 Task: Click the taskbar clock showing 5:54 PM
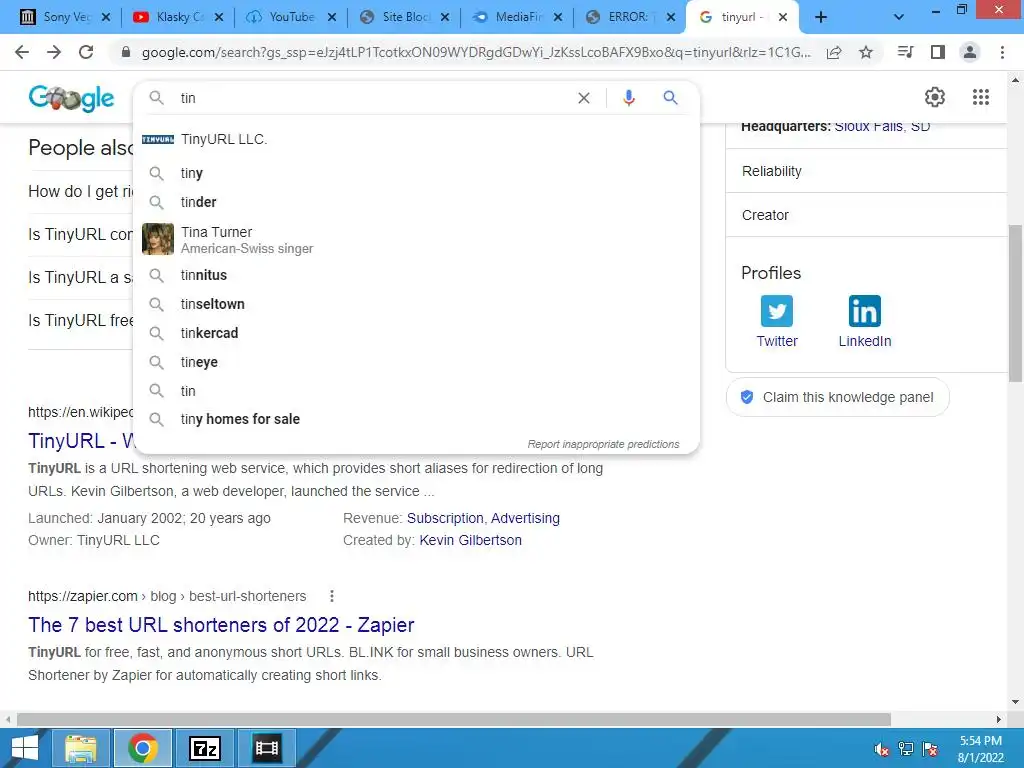click(x=980, y=749)
